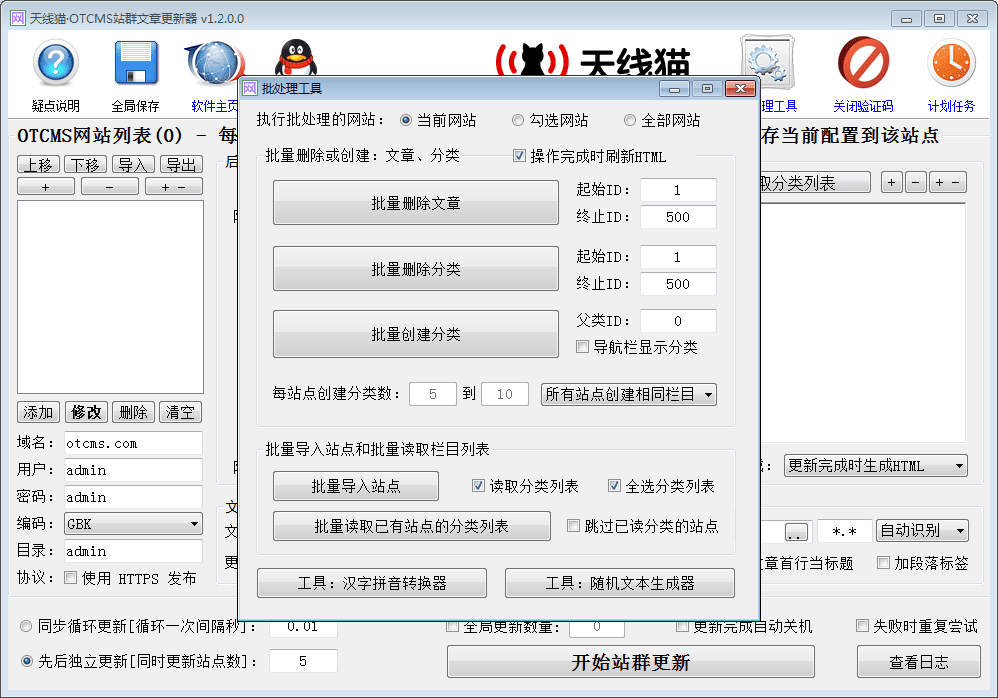Open 工具：汉字拼音转换器
Screen dimensions: 998x698
tap(372, 583)
